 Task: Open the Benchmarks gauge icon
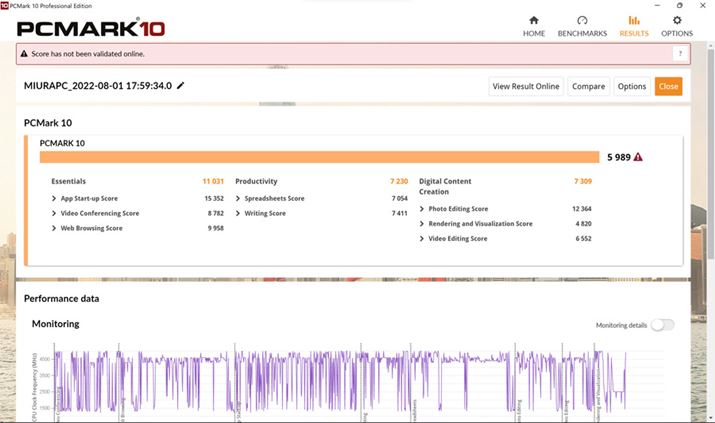click(582, 20)
